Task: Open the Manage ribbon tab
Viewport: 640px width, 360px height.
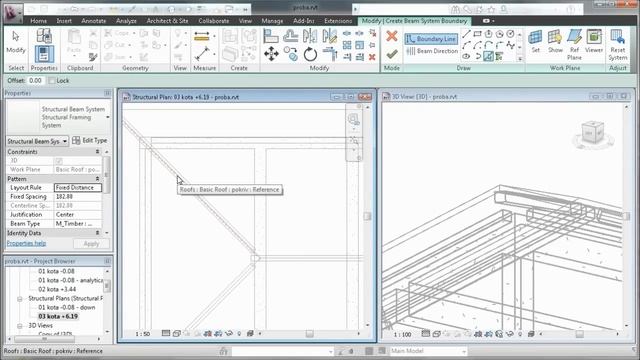Action: [272, 21]
